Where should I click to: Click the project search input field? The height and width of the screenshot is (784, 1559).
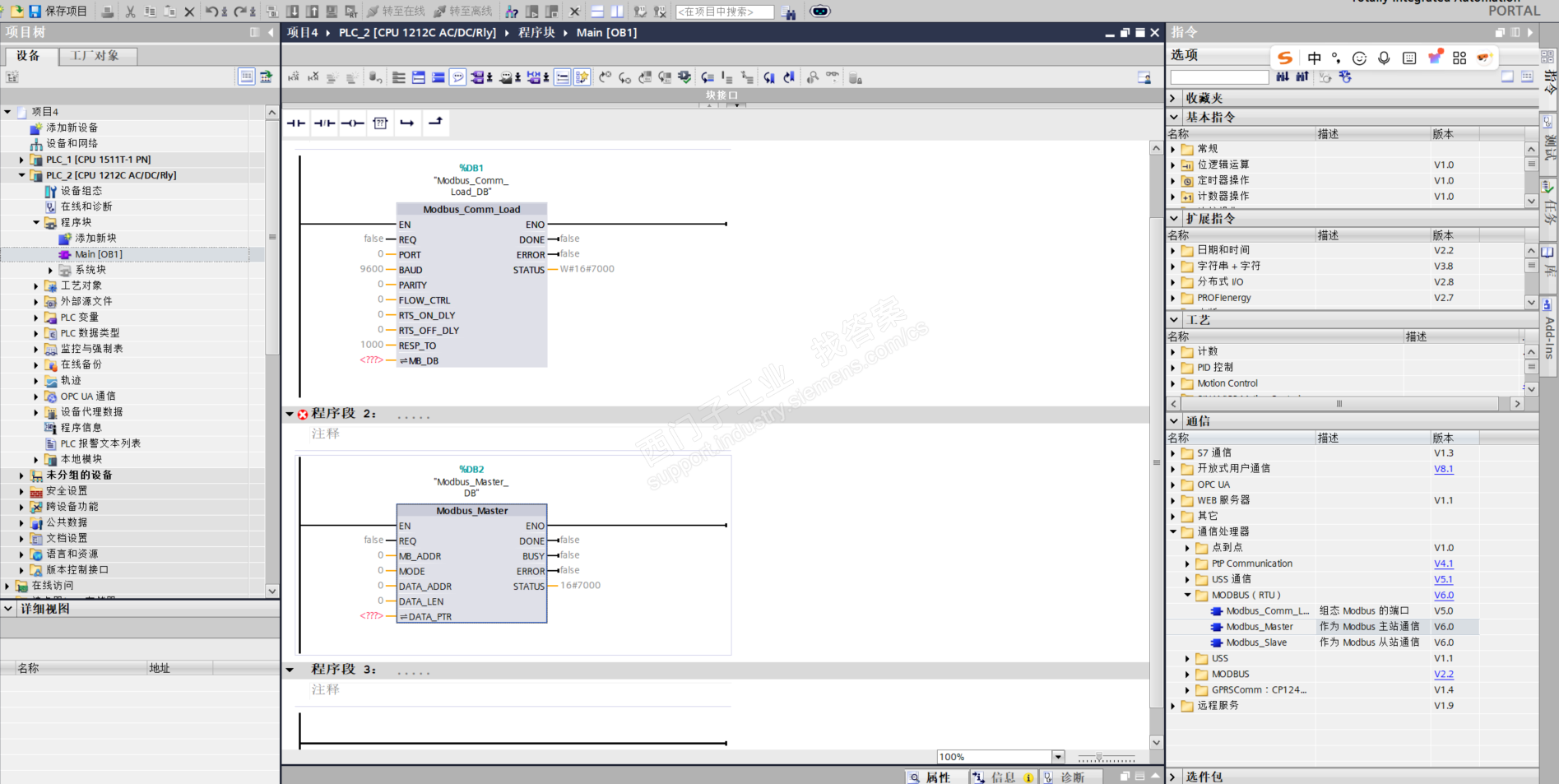(725, 12)
